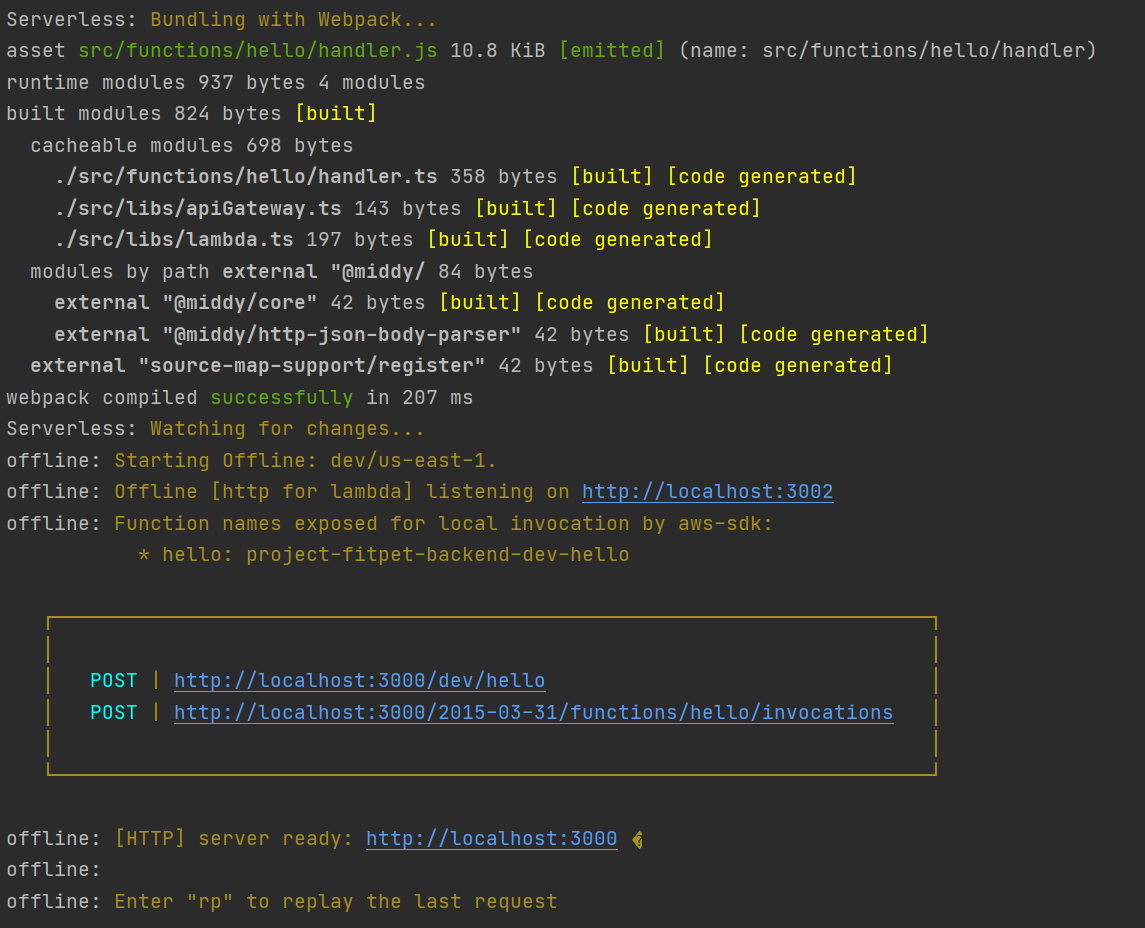The image size is (1145, 928).
Task: Click the 'cacheable modules 698 bytes' line
Action: pos(191,145)
